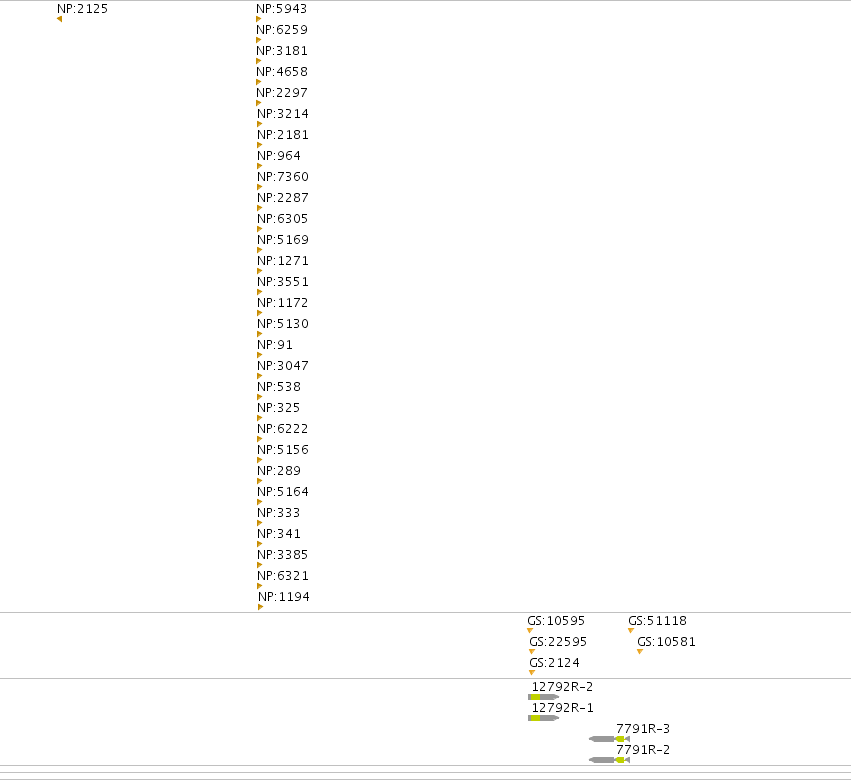
Task: Click the orange triangle under NP:5943
Action: point(258,19)
